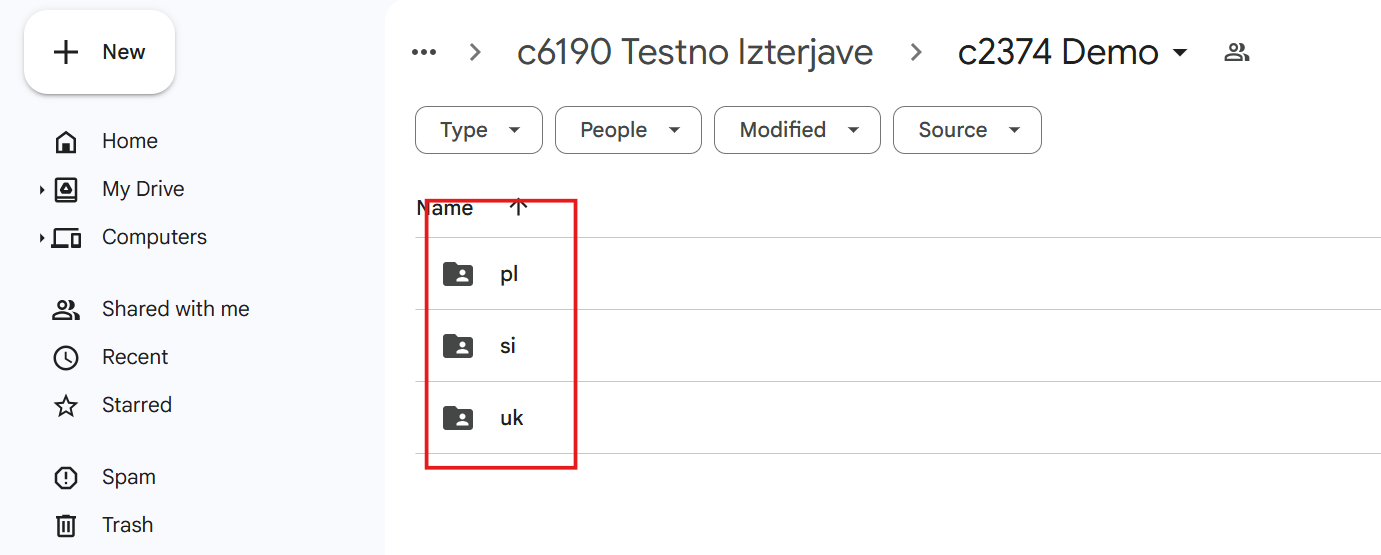Reverse sort order with the arrow
The width and height of the screenshot is (1381, 555).
(518, 207)
